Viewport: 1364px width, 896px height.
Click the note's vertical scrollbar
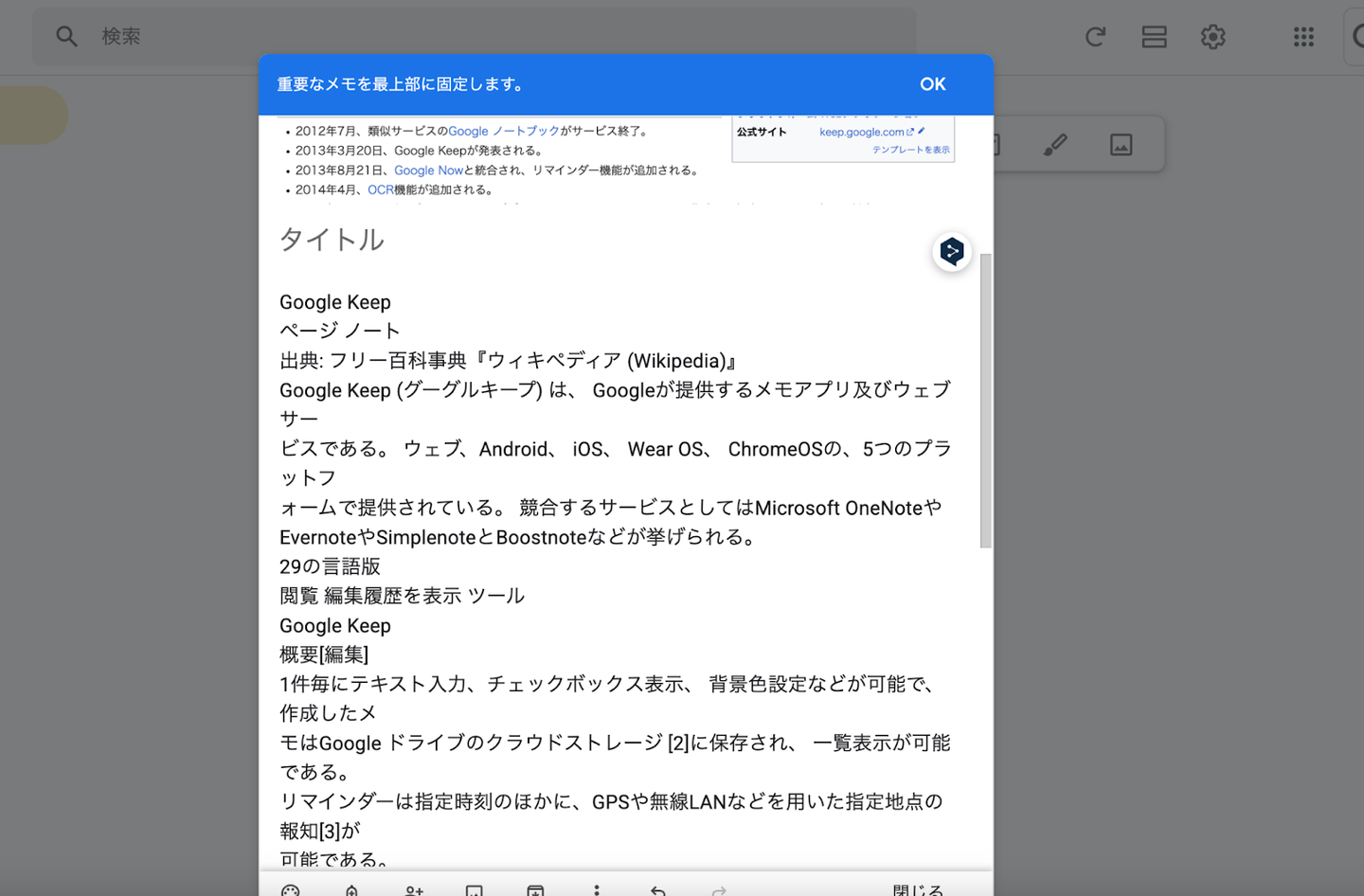(985, 401)
